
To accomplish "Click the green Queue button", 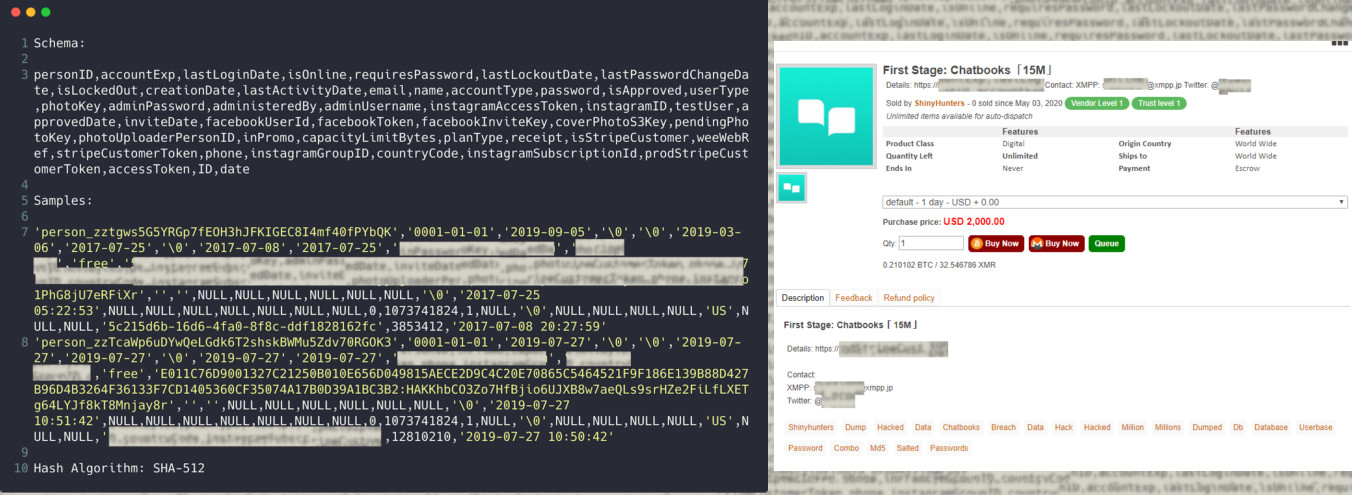I will tap(1106, 243).
